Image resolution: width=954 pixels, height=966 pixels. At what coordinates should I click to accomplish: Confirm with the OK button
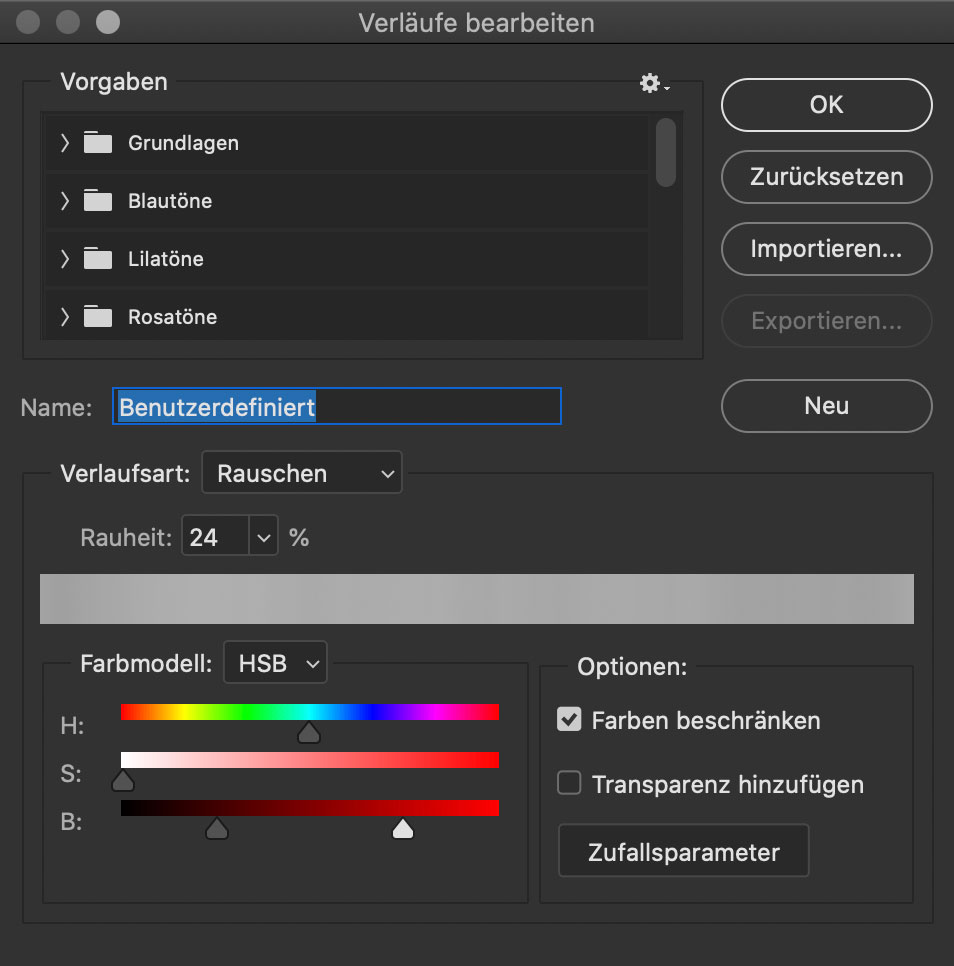pos(827,105)
